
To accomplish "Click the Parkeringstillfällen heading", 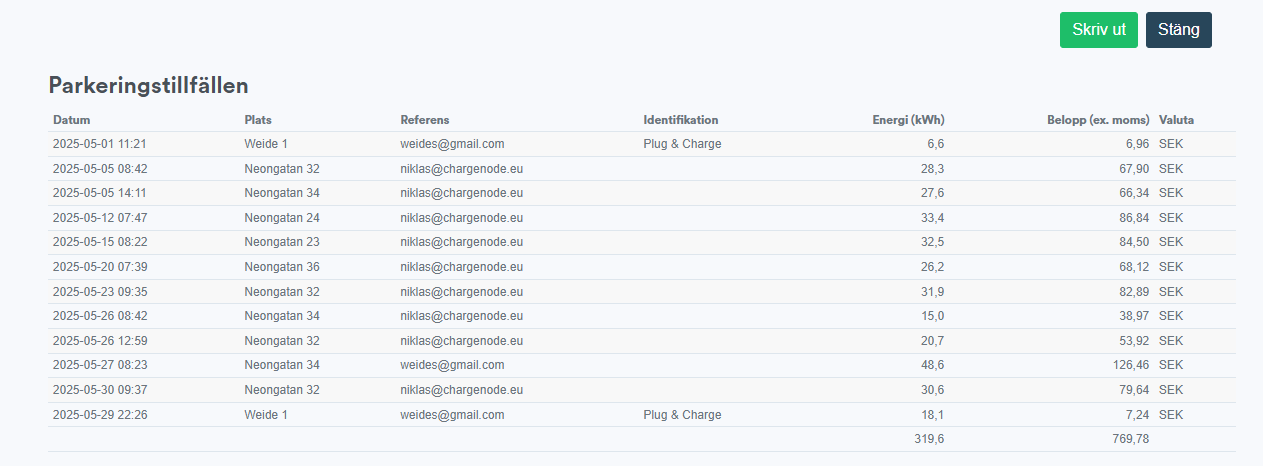I will [148, 85].
